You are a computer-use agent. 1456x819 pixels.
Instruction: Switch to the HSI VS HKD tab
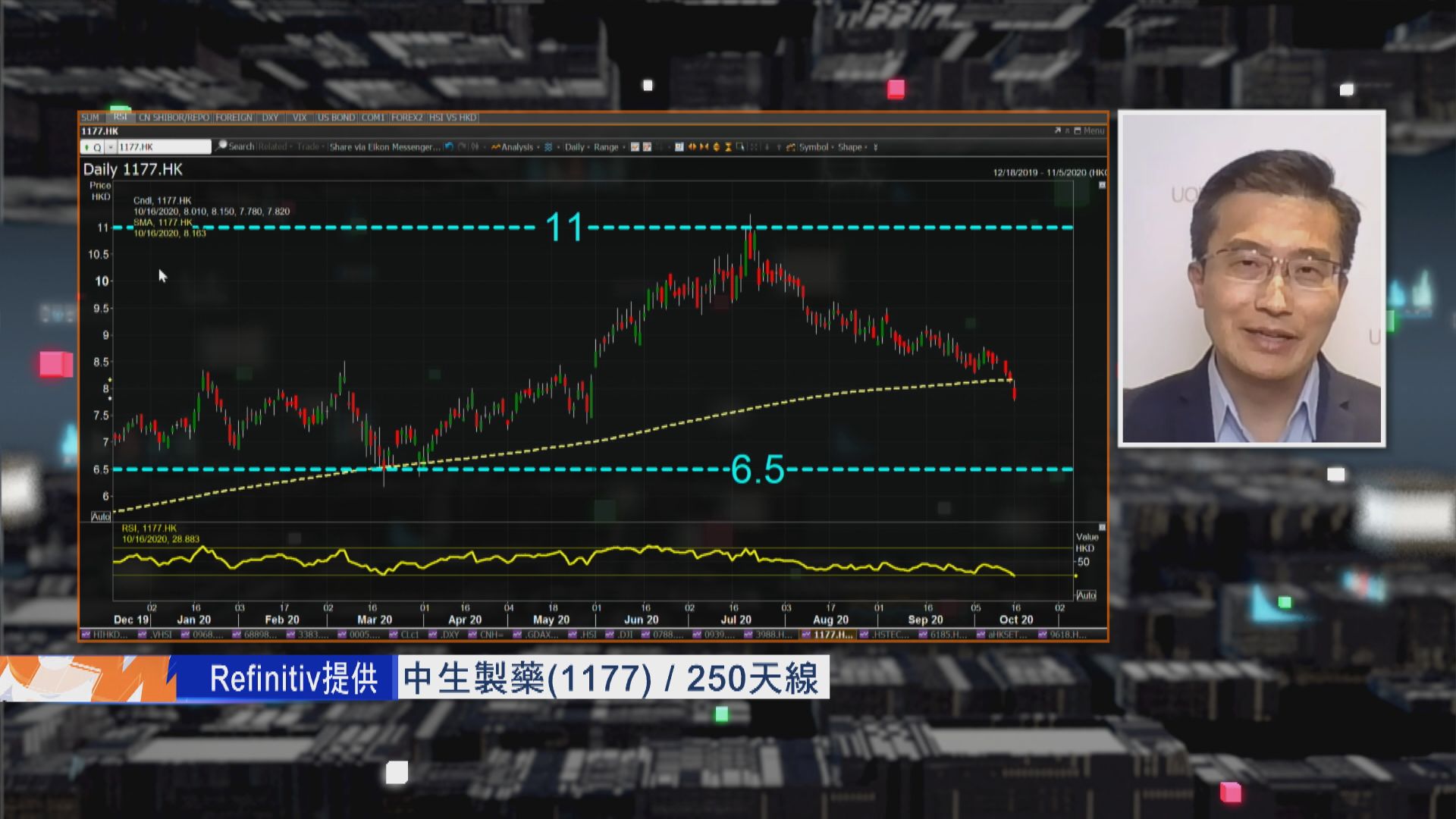click(x=452, y=118)
